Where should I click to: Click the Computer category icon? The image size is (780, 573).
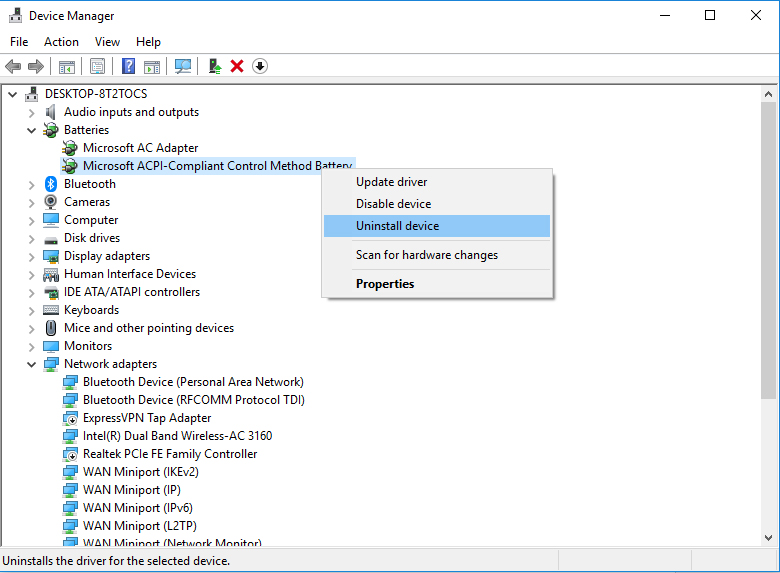(x=51, y=220)
